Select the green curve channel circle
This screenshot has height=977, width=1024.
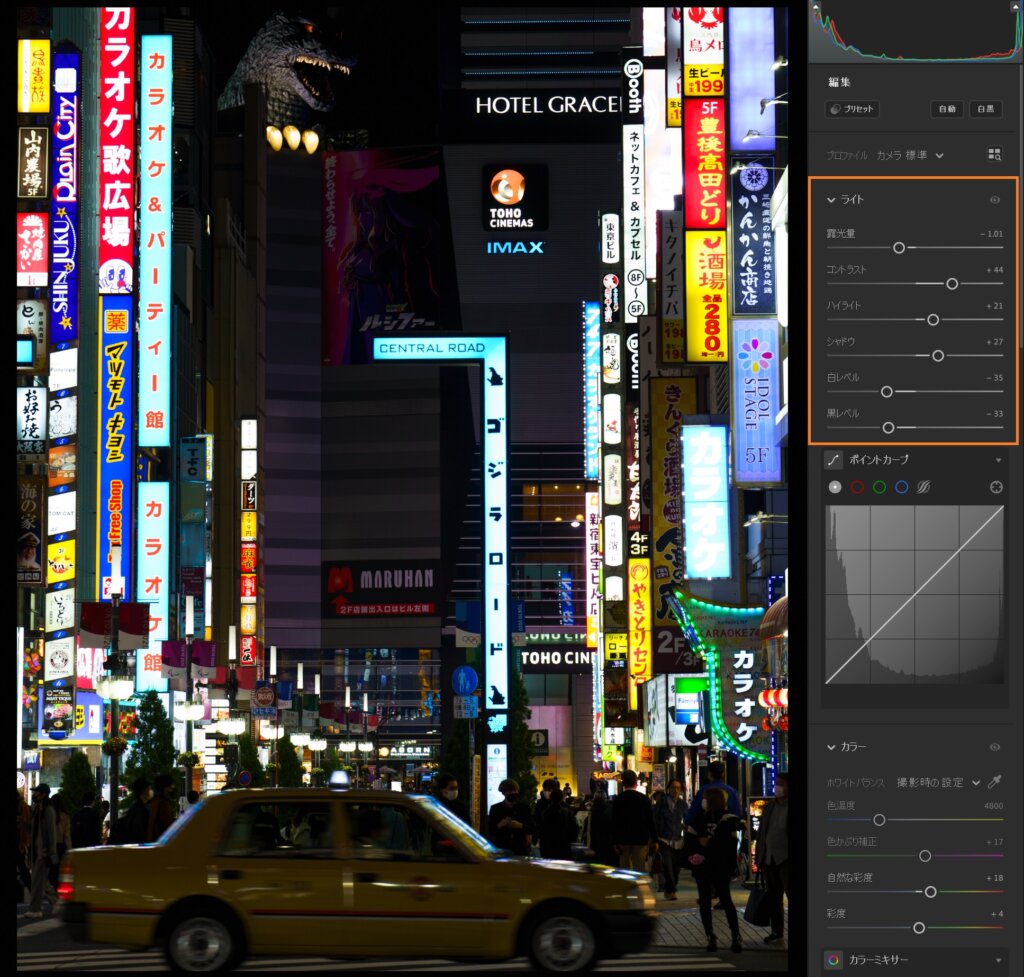[880, 487]
